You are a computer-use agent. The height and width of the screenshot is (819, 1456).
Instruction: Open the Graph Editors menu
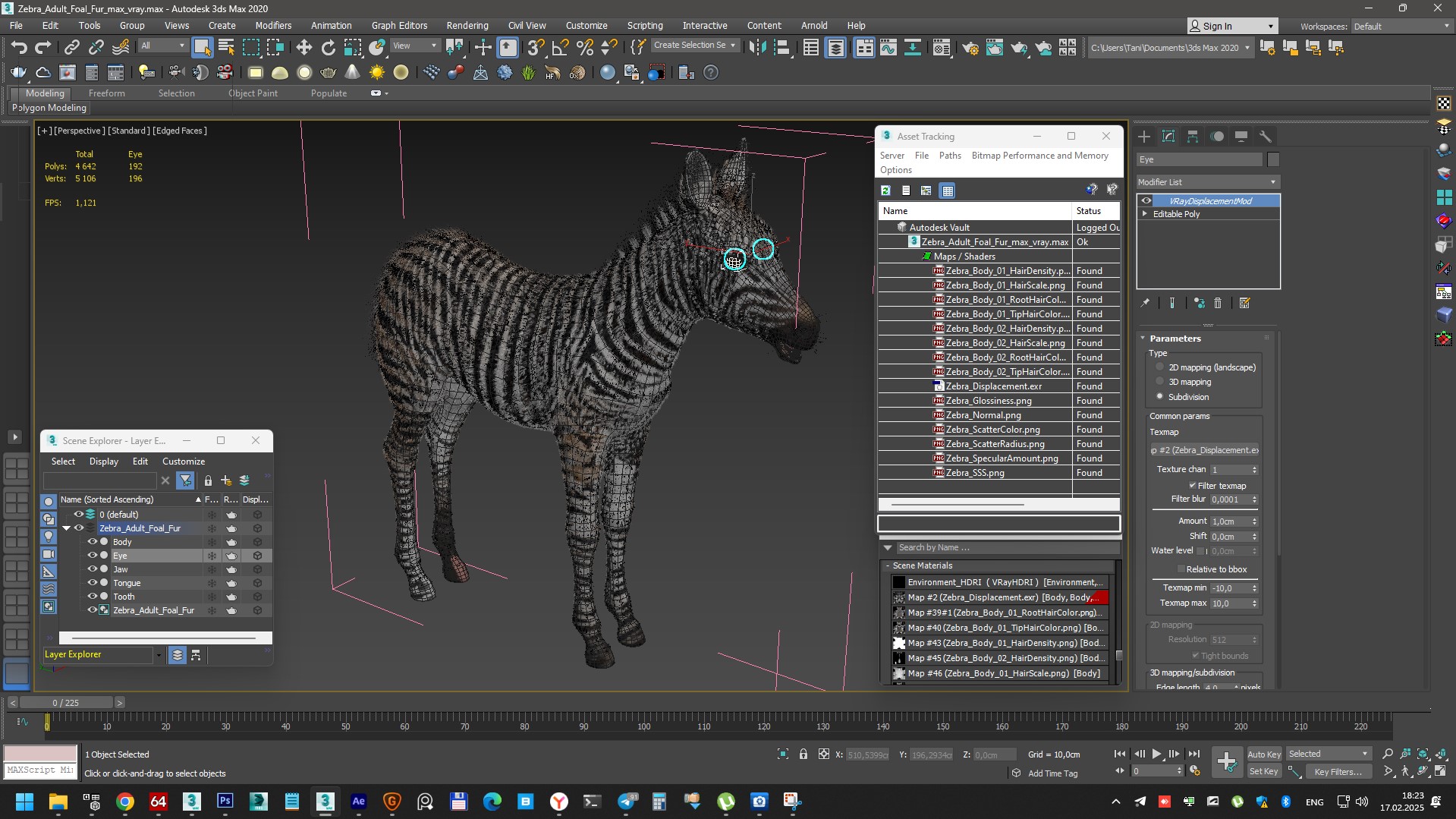pos(399,25)
